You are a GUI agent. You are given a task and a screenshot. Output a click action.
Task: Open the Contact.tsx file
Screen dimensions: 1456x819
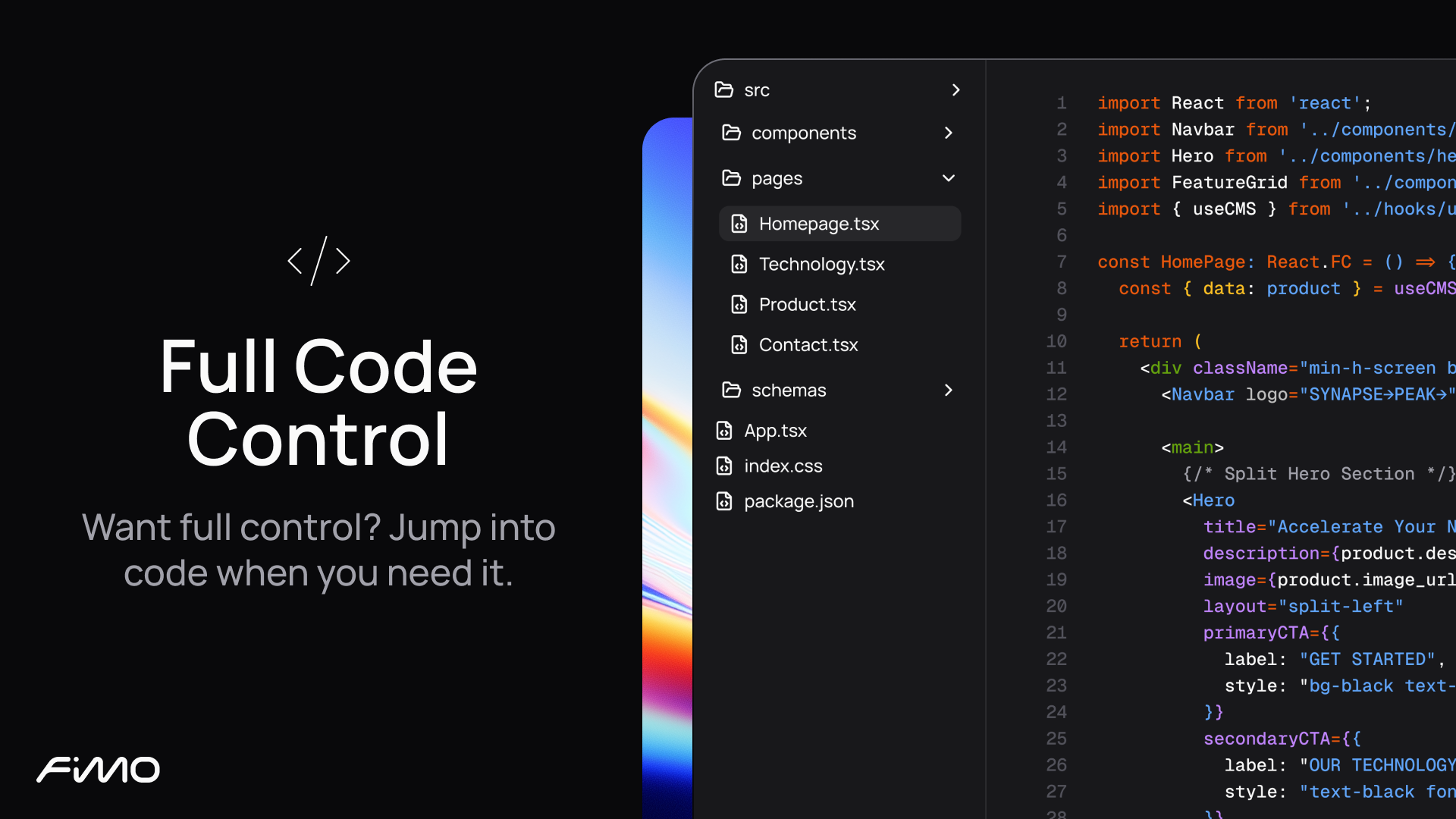point(808,344)
